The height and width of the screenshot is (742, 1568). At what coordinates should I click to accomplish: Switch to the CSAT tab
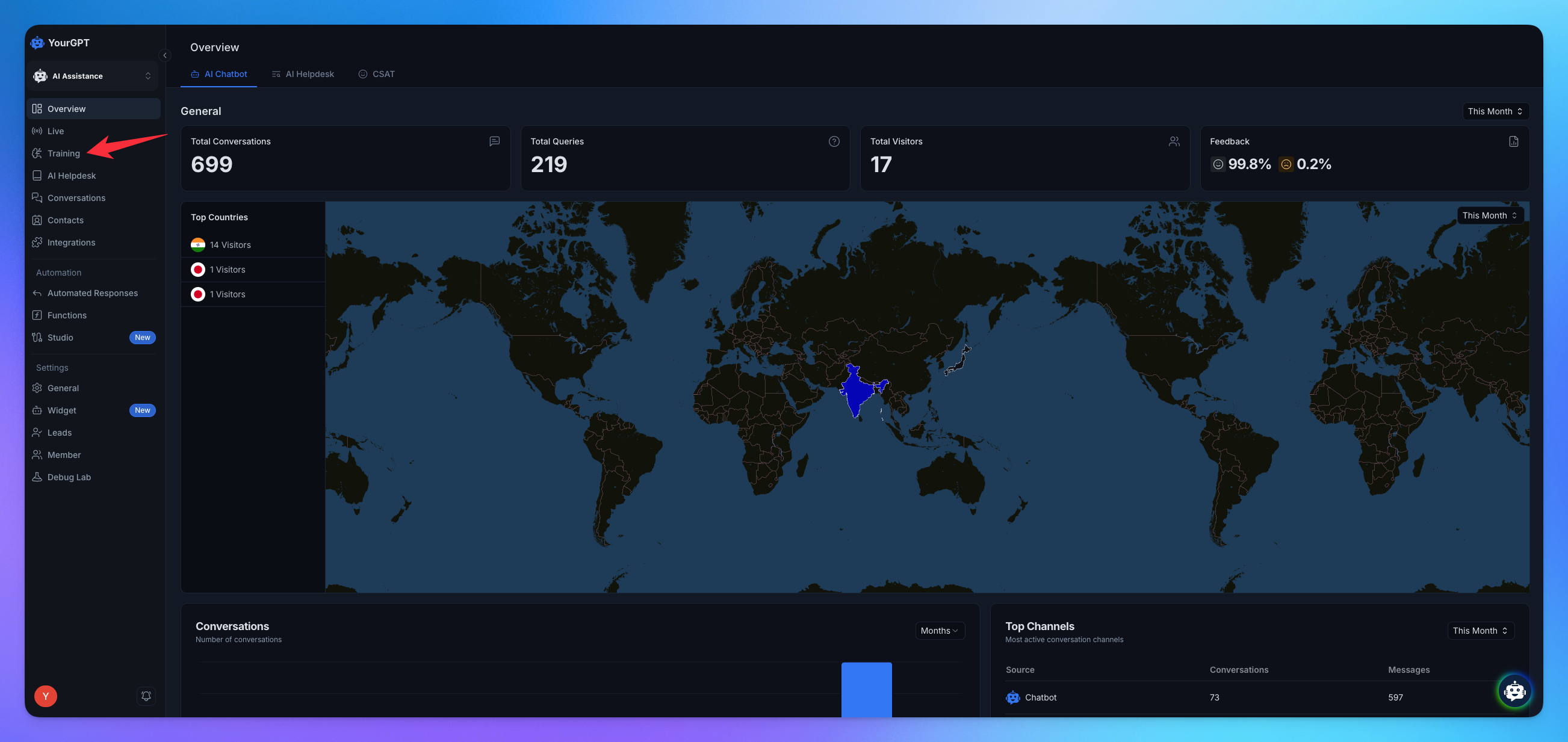click(x=377, y=74)
